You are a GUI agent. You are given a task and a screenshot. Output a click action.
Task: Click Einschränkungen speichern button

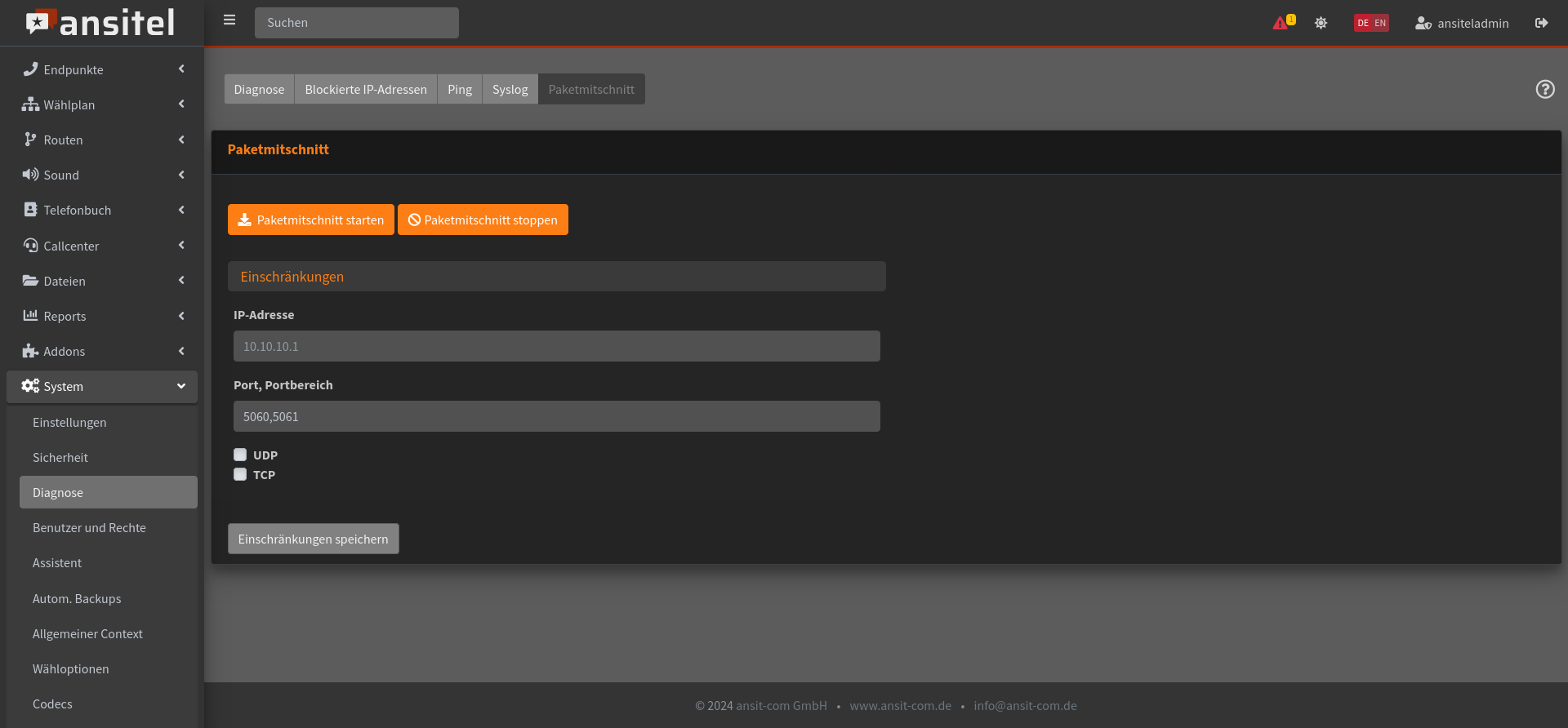313,539
